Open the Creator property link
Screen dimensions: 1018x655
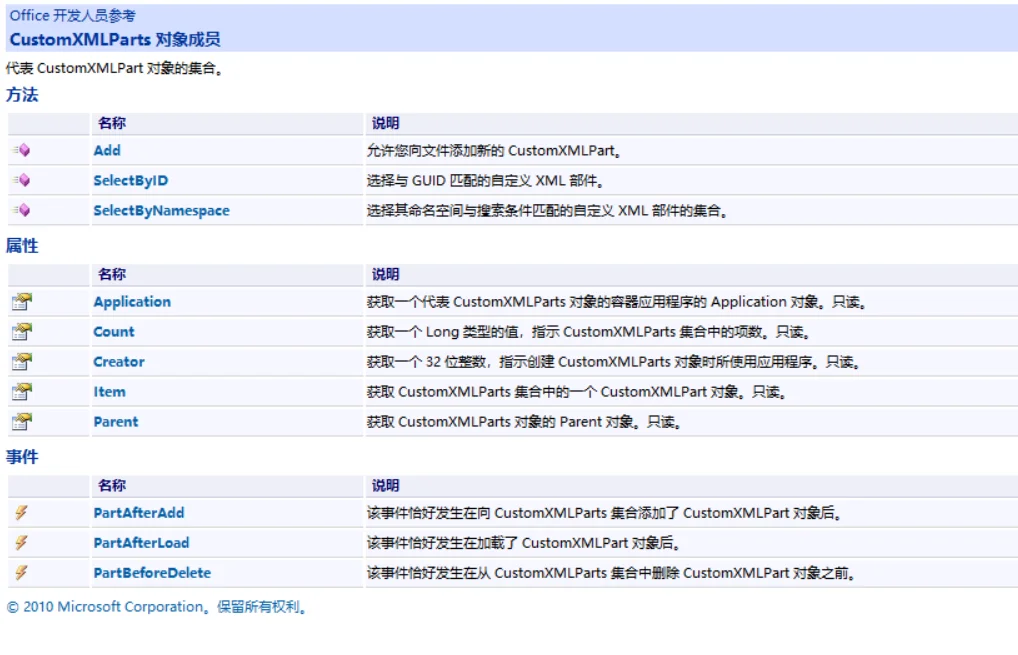click(119, 362)
